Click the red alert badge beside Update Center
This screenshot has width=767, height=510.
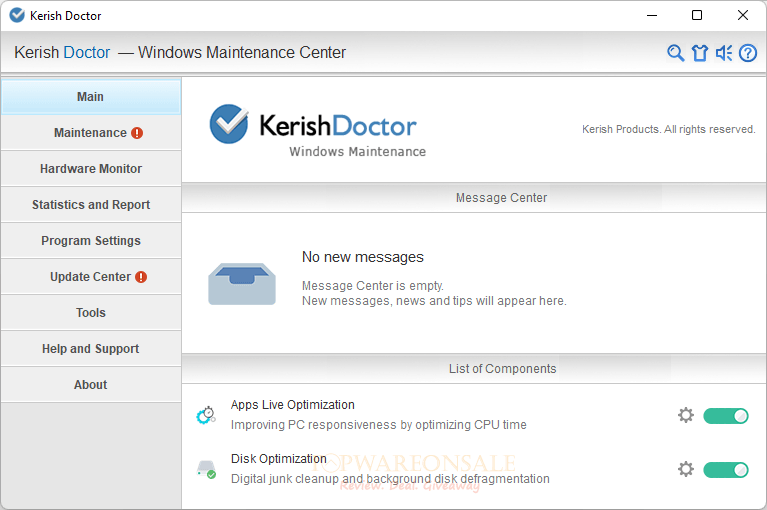click(x=141, y=277)
